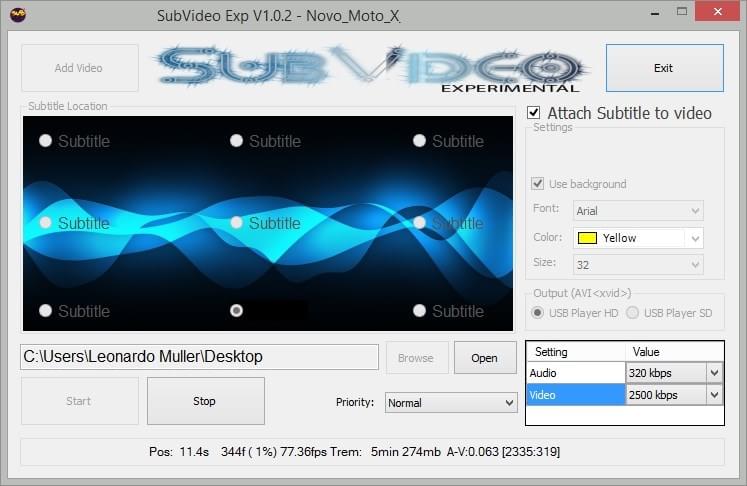Select the Video setting row
The width and height of the screenshot is (747, 486).
pyautogui.click(x=575, y=395)
